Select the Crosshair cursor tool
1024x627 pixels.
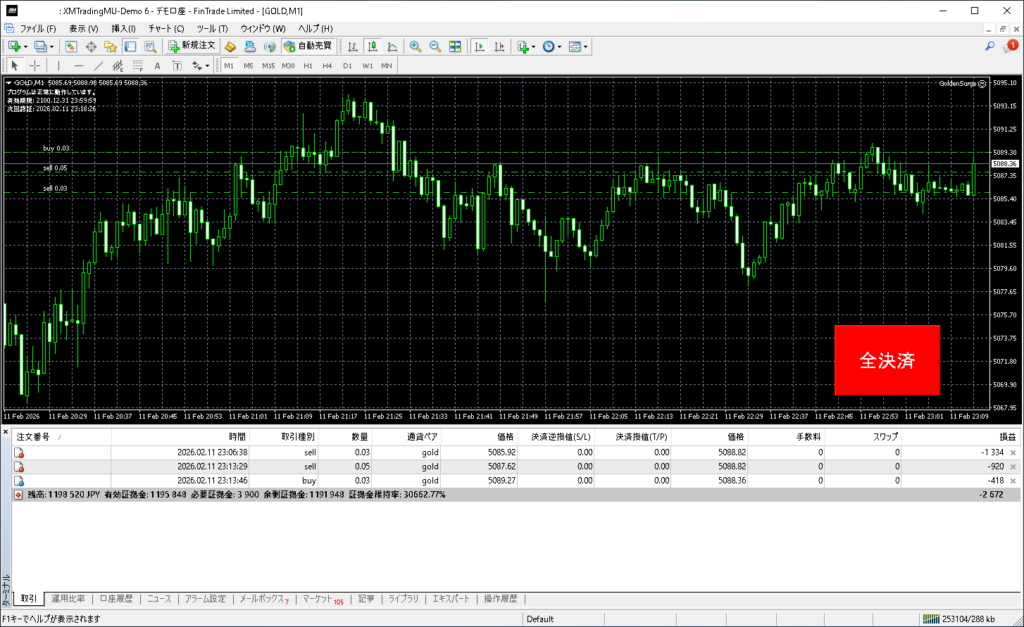(35, 66)
